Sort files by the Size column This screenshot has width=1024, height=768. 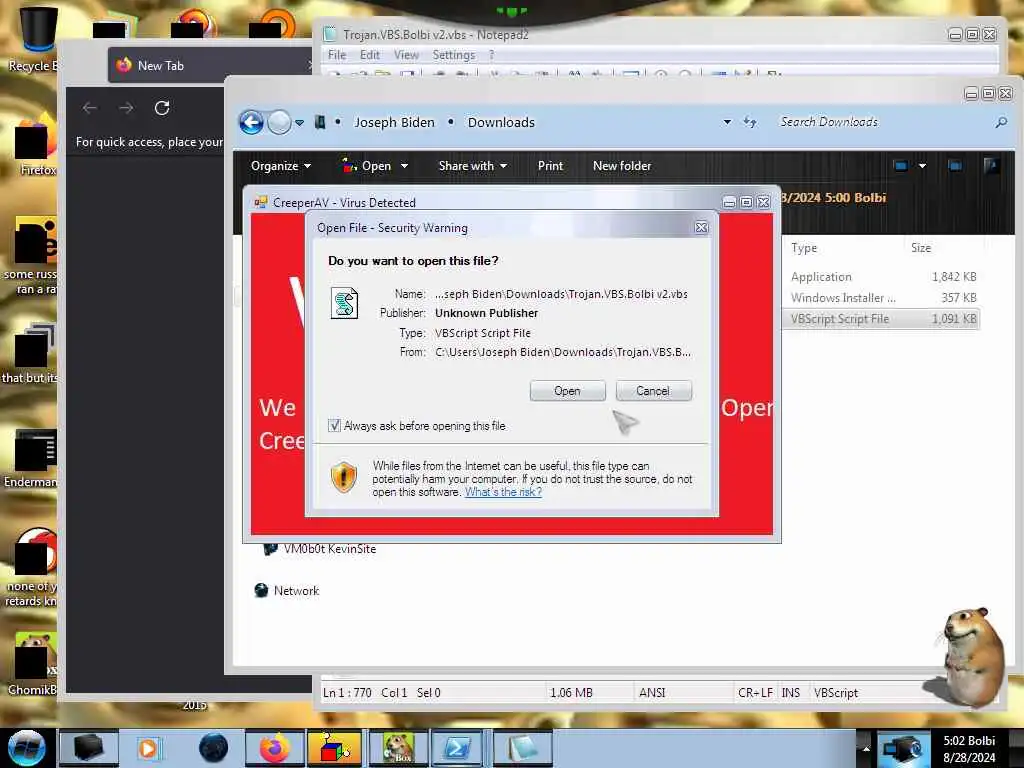click(921, 248)
